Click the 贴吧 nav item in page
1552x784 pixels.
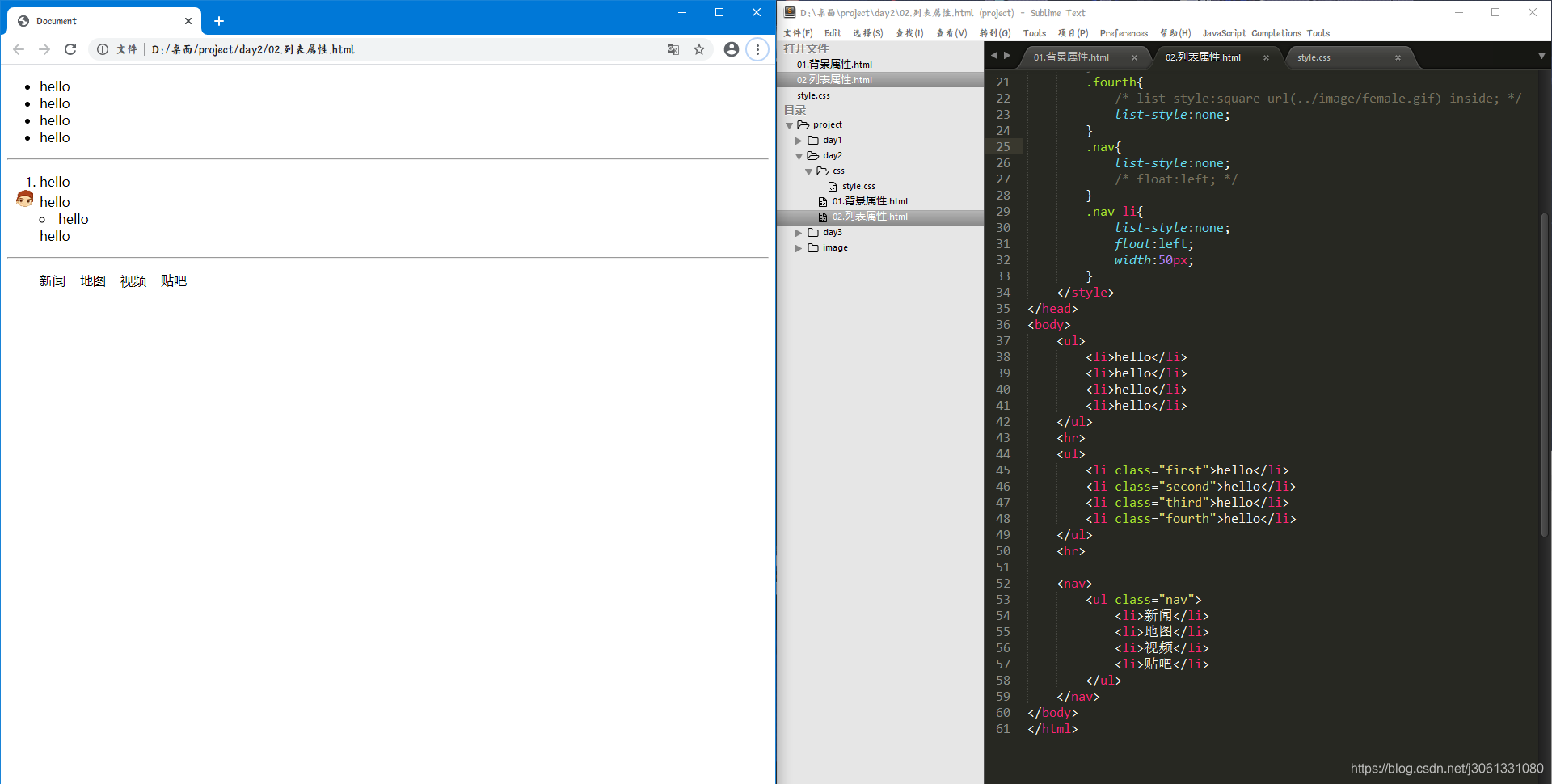point(174,281)
